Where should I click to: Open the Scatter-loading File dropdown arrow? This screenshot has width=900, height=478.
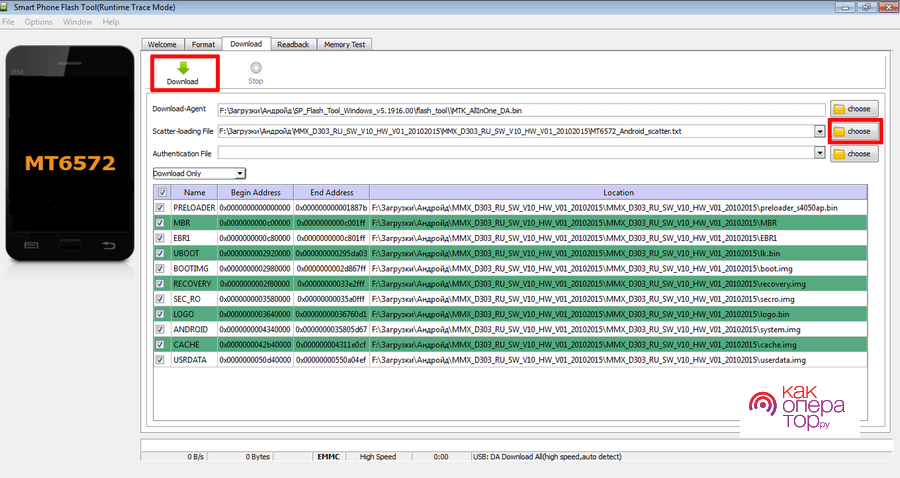pyautogui.click(x=819, y=131)
